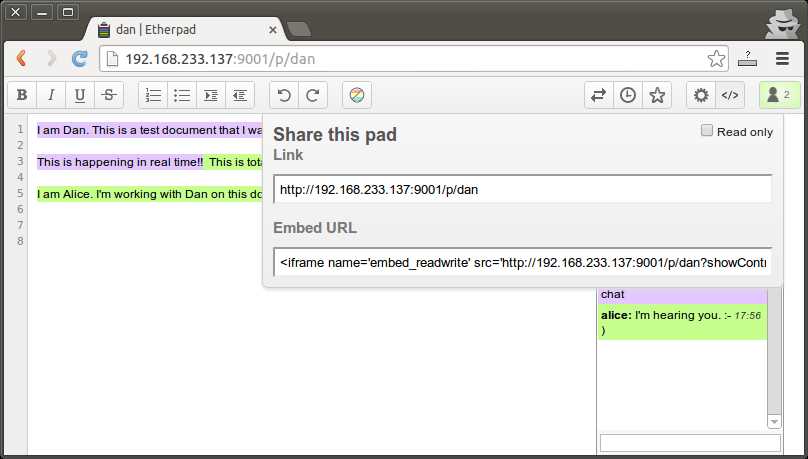This screenshot has width=808, height=459.
Task: Open the timeslider clock icon
Action: pyautogui.click(x=628, y=95)
